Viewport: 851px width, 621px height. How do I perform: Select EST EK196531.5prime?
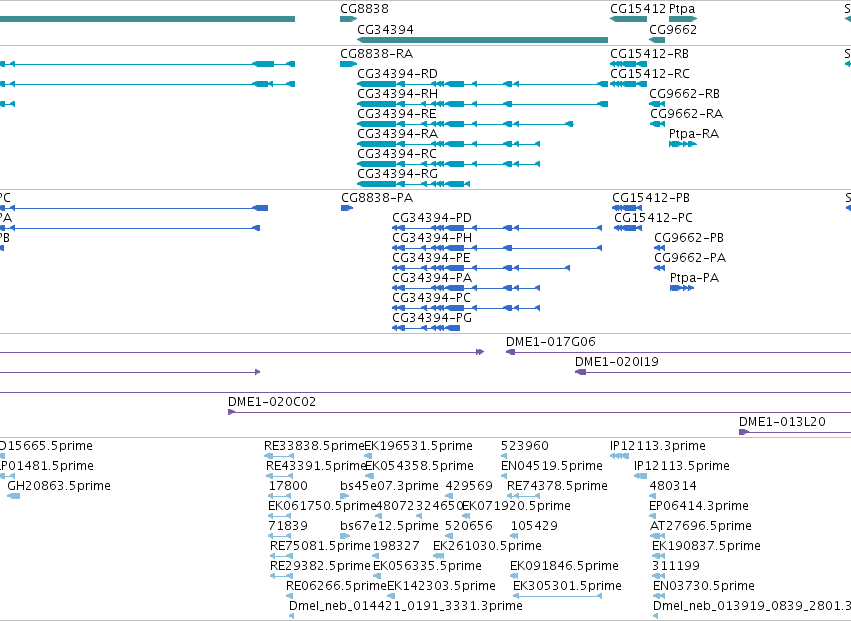point(418,446)
